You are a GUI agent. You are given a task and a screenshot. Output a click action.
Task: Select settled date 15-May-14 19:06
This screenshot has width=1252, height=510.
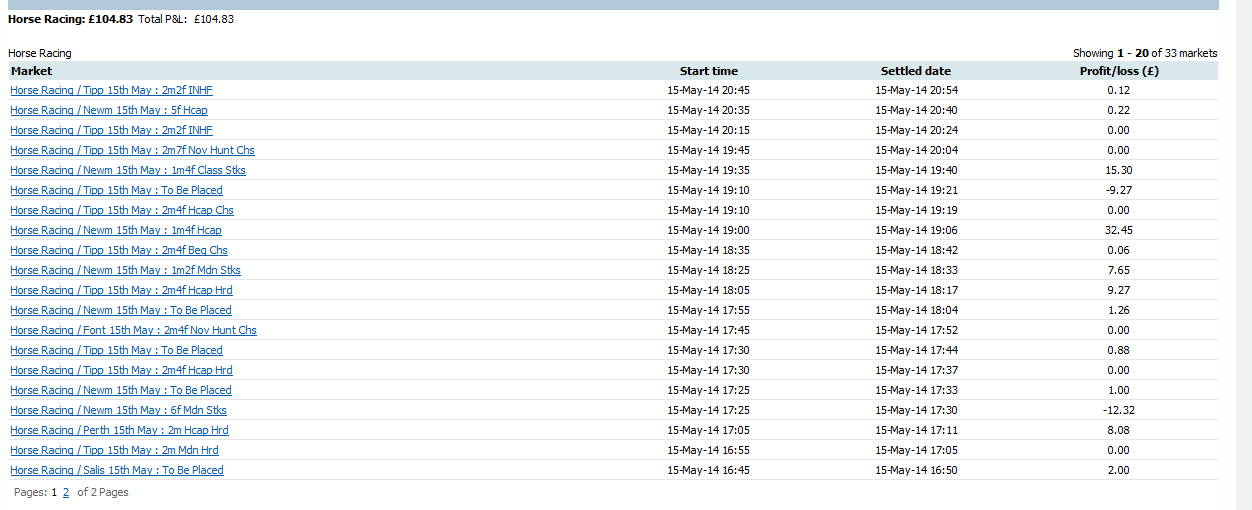click(916, 230)
